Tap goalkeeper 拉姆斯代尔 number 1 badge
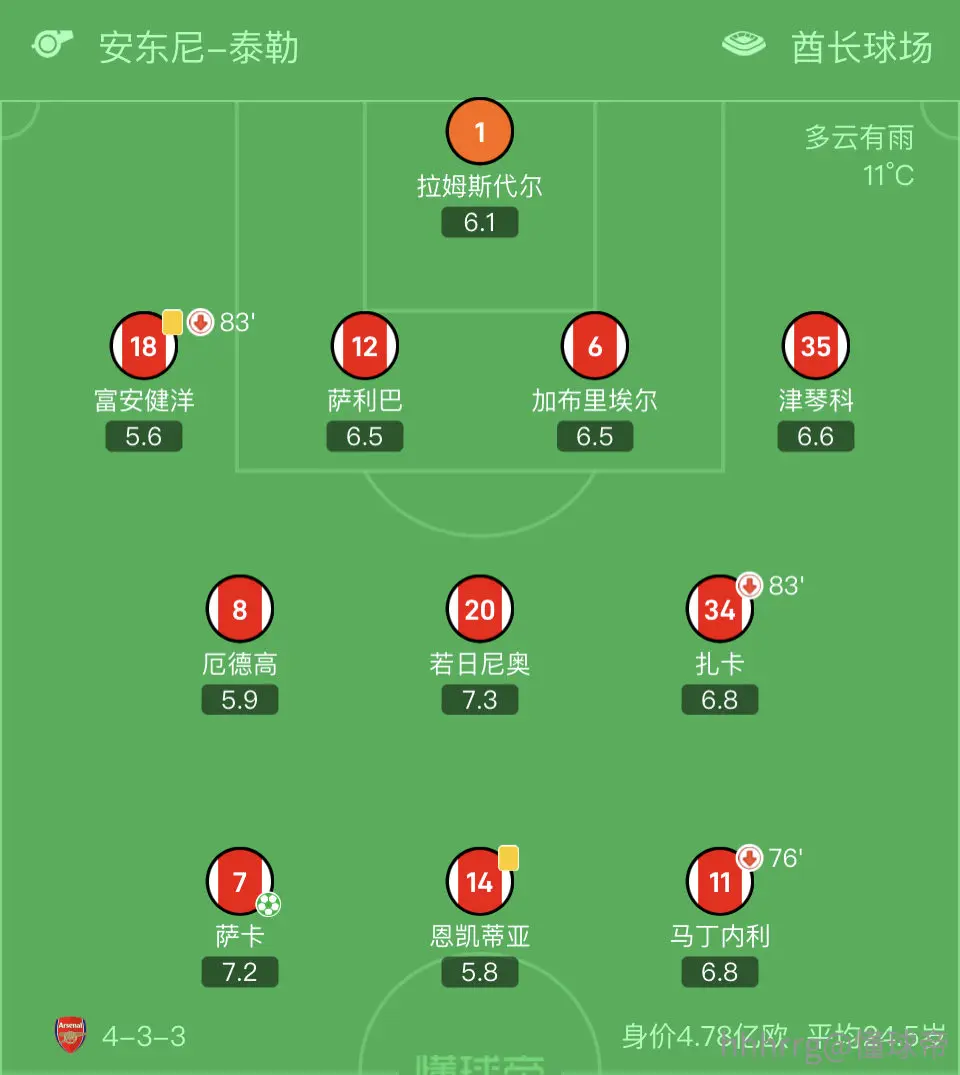 (480, 131)
